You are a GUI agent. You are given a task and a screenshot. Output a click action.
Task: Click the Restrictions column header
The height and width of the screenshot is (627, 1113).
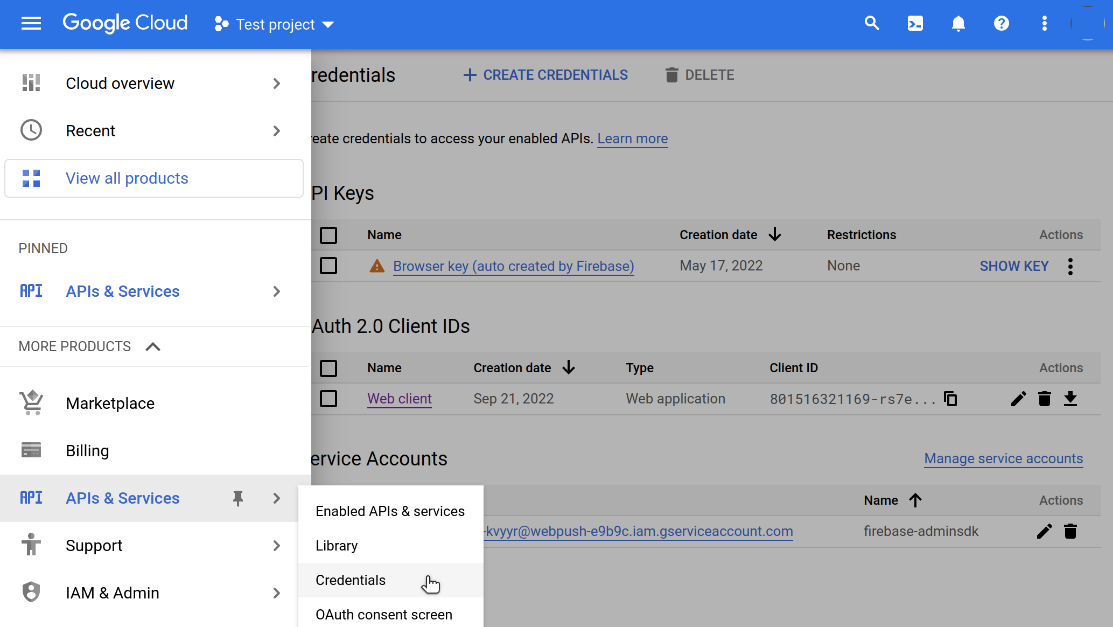point(861,235)
